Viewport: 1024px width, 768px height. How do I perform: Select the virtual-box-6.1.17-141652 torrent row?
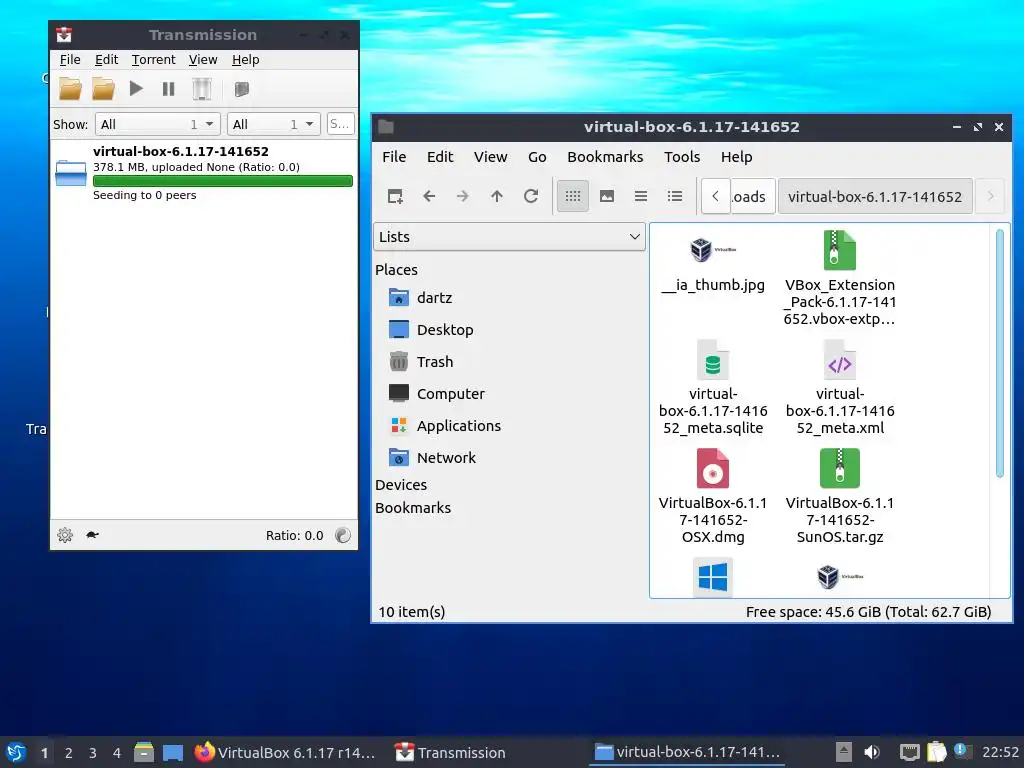204,172
